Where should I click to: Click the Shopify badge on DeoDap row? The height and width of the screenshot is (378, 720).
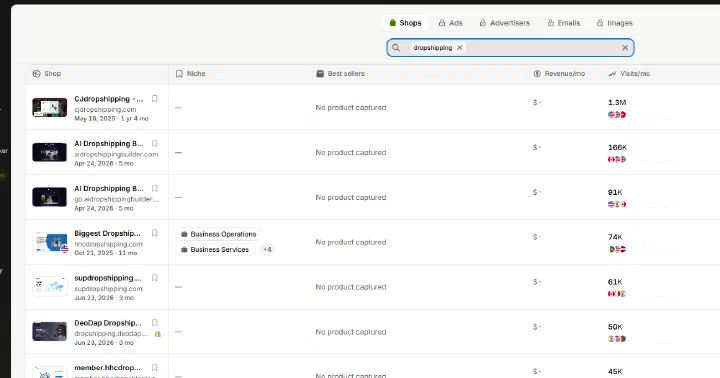158,334
